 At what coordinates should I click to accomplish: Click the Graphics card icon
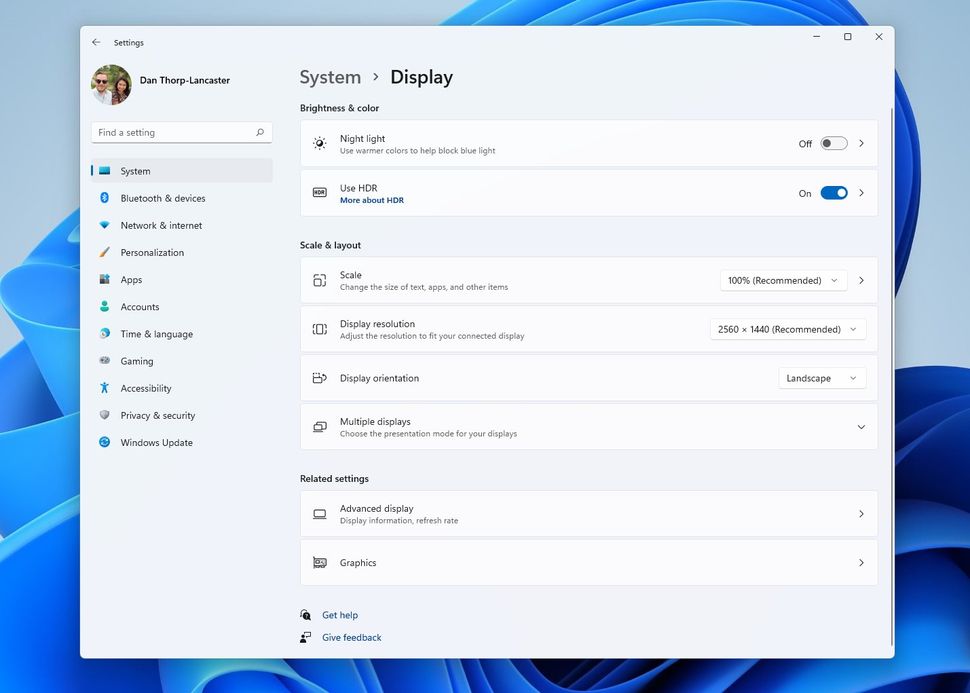click(319, 563)
